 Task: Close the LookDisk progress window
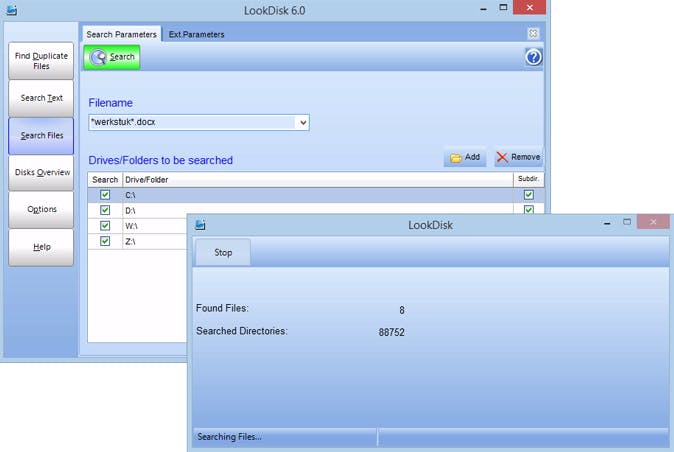[653, 222]
